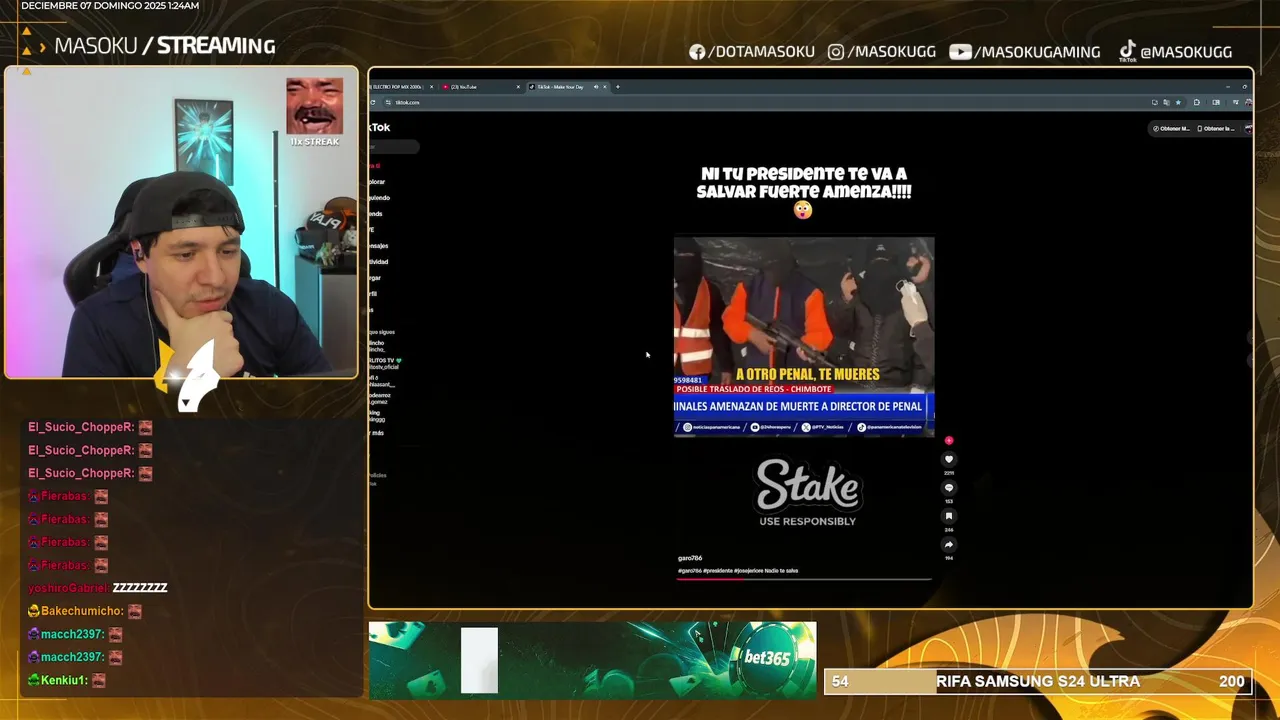Click the video progress bar

[804, 578]
